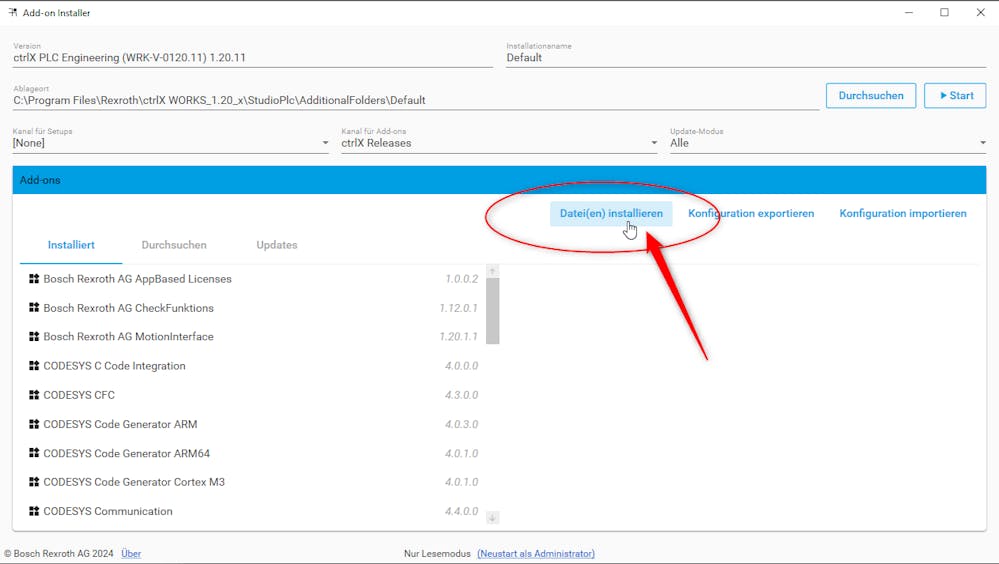Click the CODESYS C Code Integration add-on icon
Image resolution: width=999 pixels, height=564 pixels.
[x=34, y=366]
